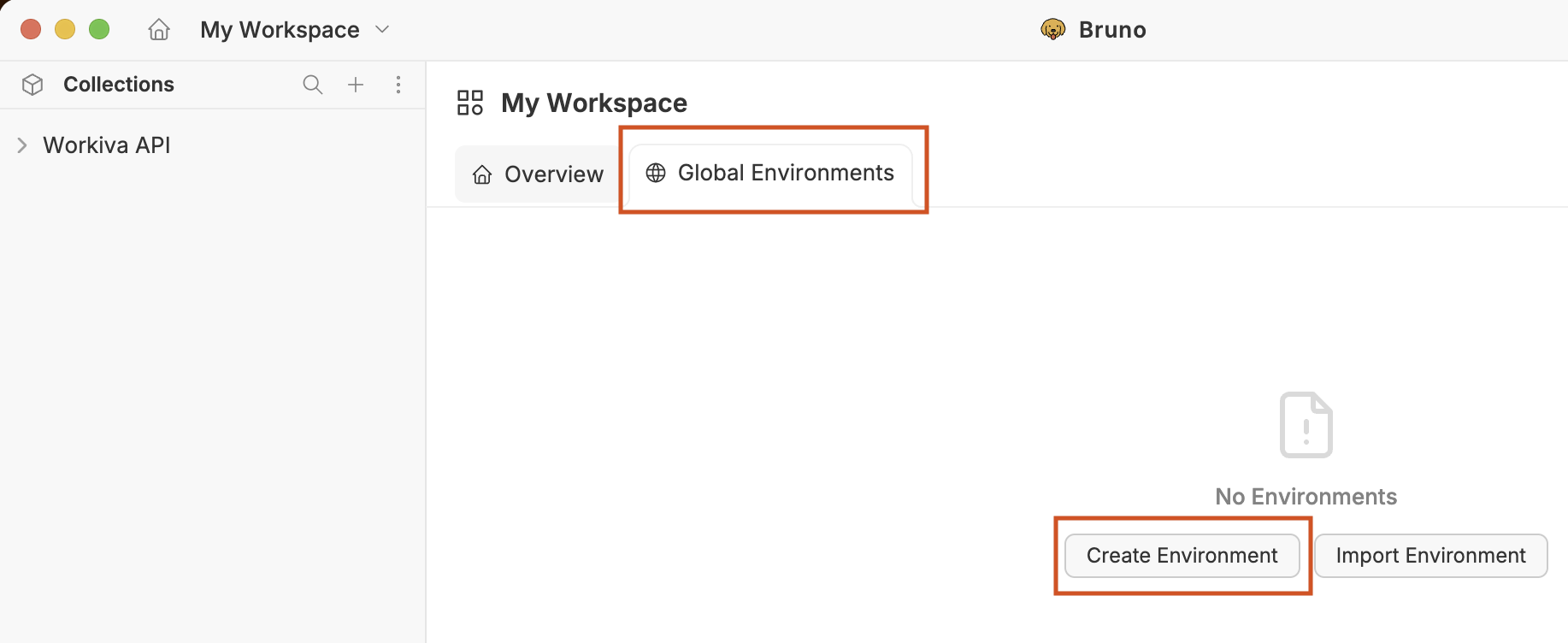Open the collections three-dot menu
This screenshot has width=1568, height=643.
[398, 85]
